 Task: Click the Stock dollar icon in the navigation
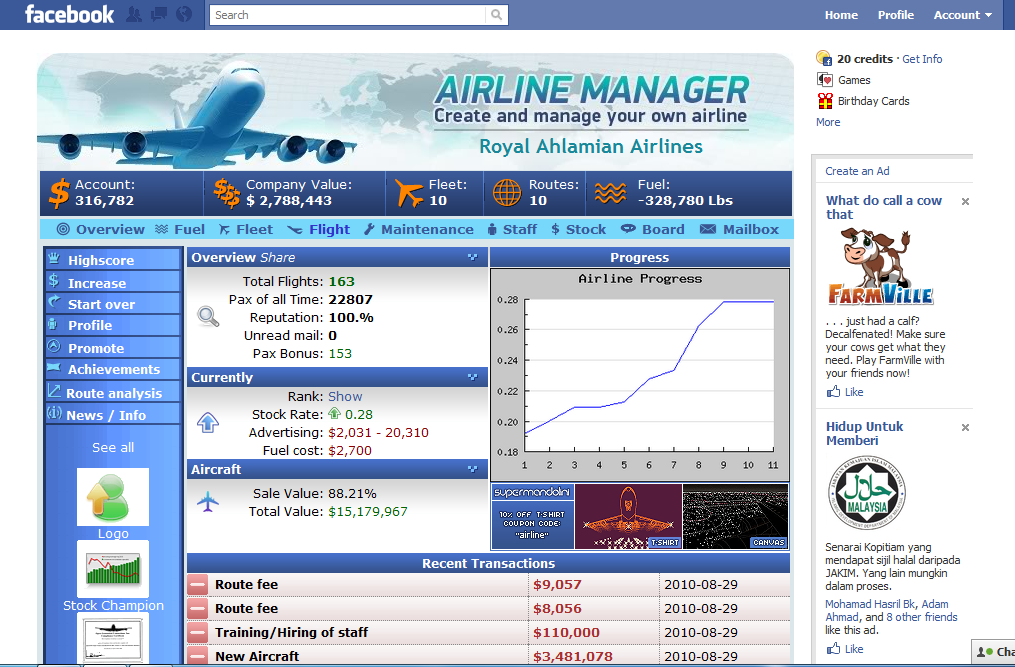coord(556,229)
